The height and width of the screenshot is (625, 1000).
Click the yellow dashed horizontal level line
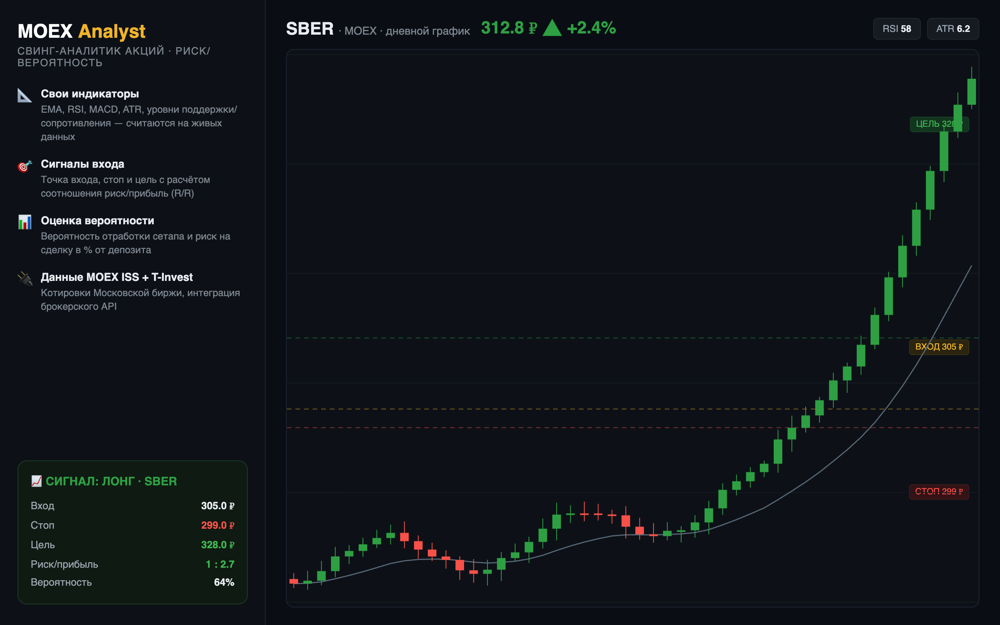pos(633,409)
